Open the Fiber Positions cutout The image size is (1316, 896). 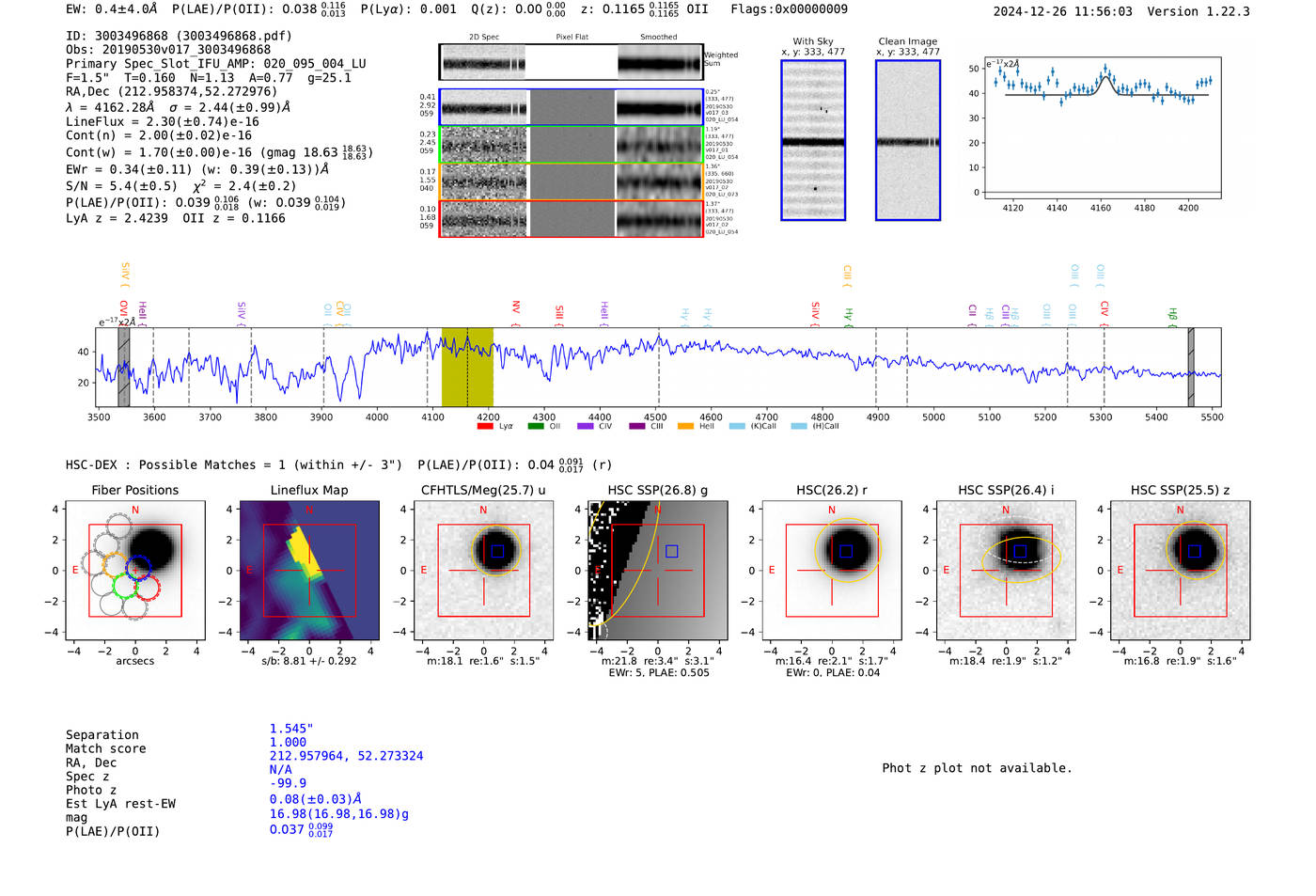[x=134, y=570]
